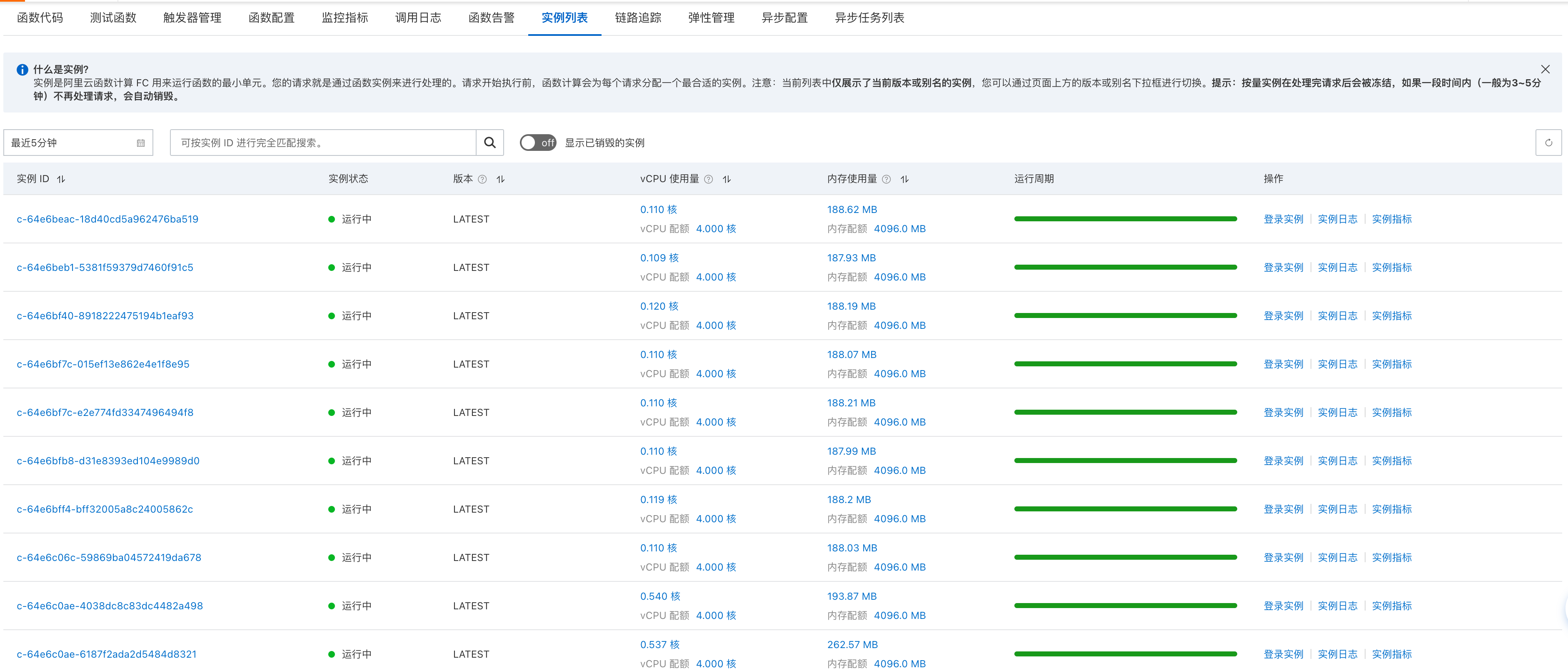Click the calendar icon in time picker
The height and width of the screenshot is (671, 1568).
pyautogui.click(x=141, y=143)
